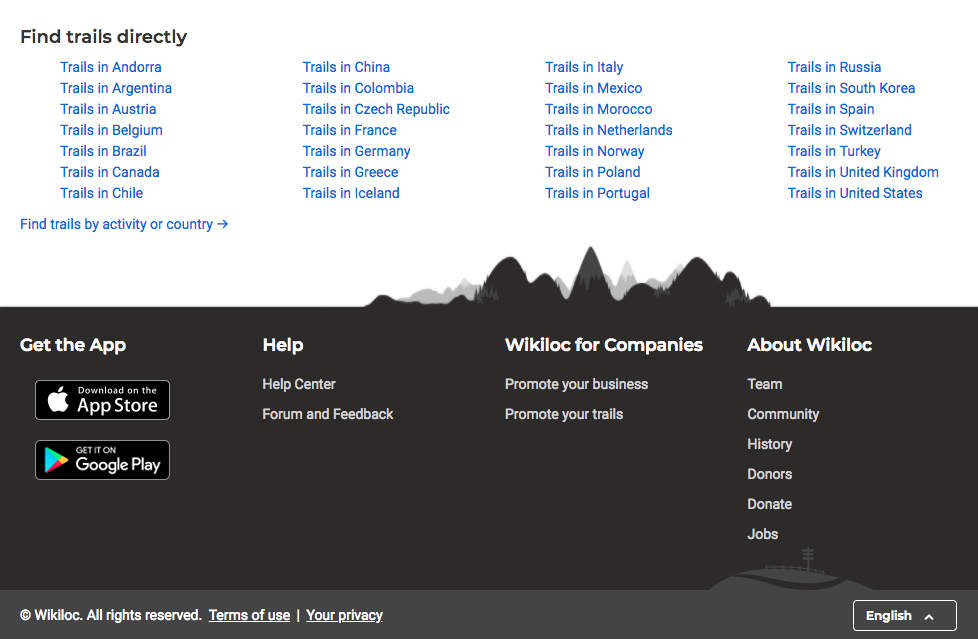
Task: Go to Trails in Switzerland
Action: [849, 130]
